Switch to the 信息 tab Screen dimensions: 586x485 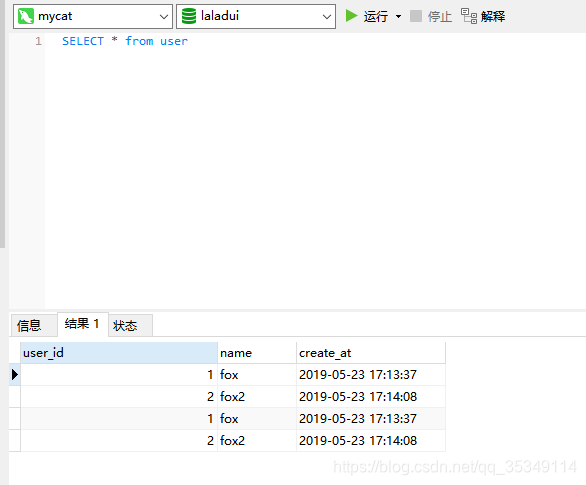coord(34,325)
